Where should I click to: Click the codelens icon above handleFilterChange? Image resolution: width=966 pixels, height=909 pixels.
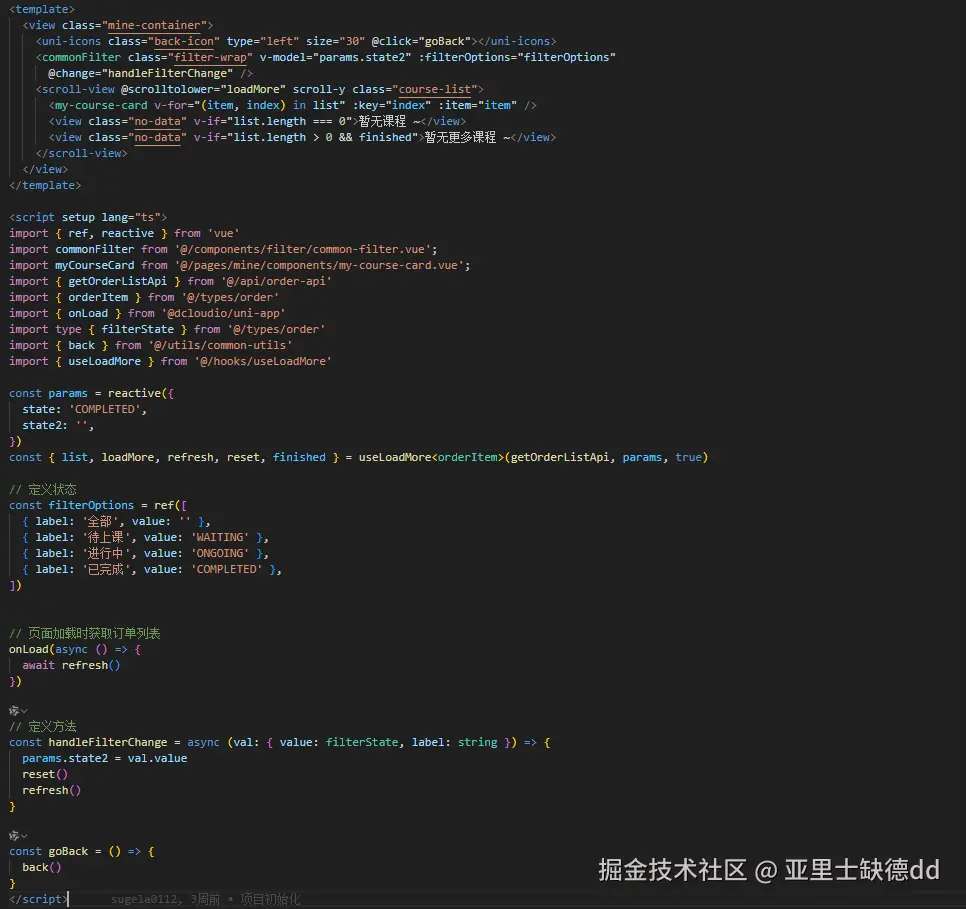pyautogui.click(x=13, y=710)
